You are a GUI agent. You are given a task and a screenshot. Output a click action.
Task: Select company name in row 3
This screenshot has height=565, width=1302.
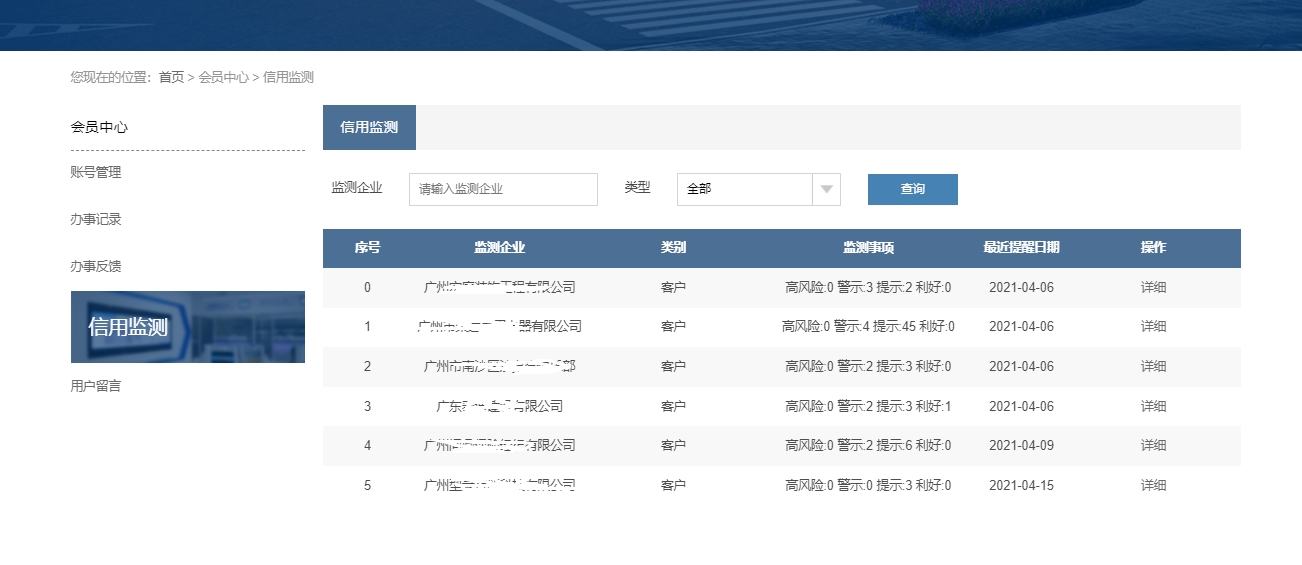499,406
